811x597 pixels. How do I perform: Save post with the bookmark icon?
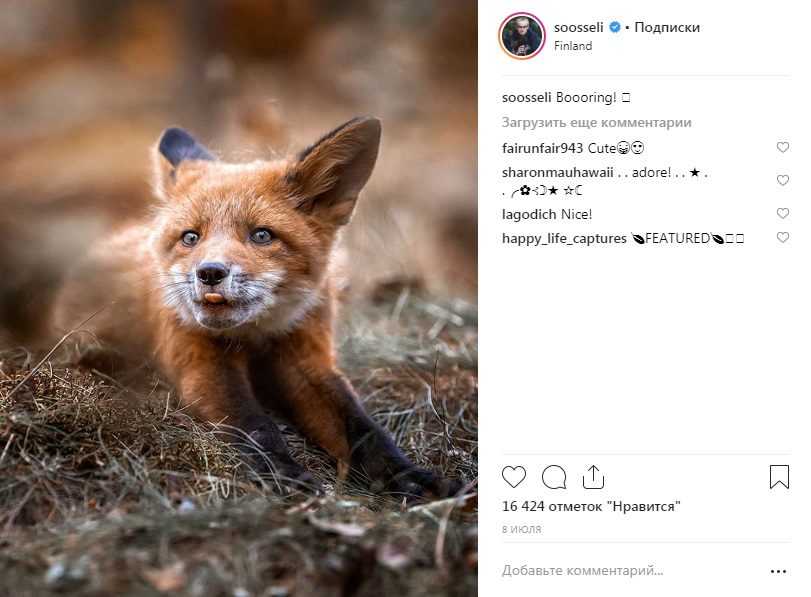click(779, 477)
